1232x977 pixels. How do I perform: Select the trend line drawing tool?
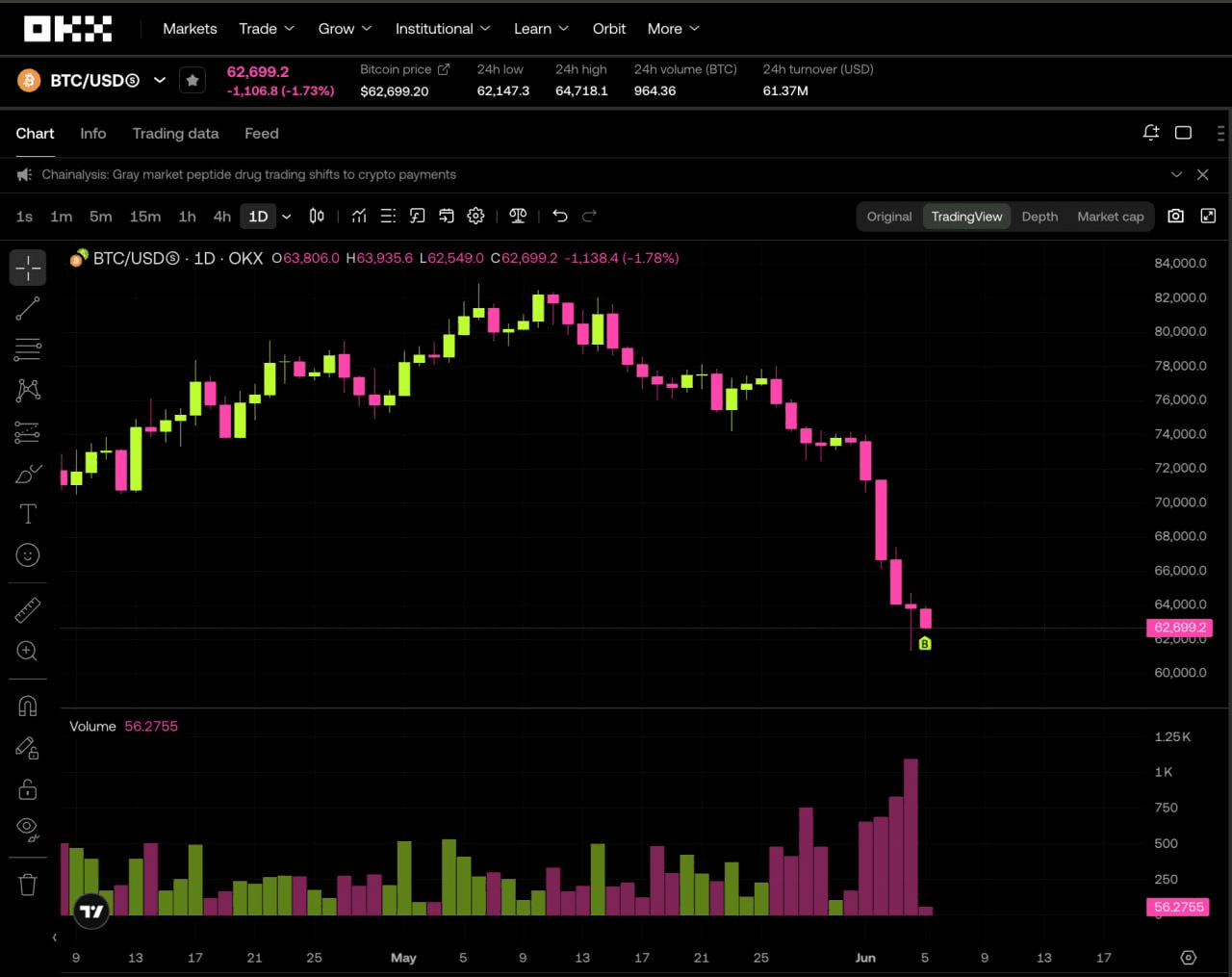point(28,308)
